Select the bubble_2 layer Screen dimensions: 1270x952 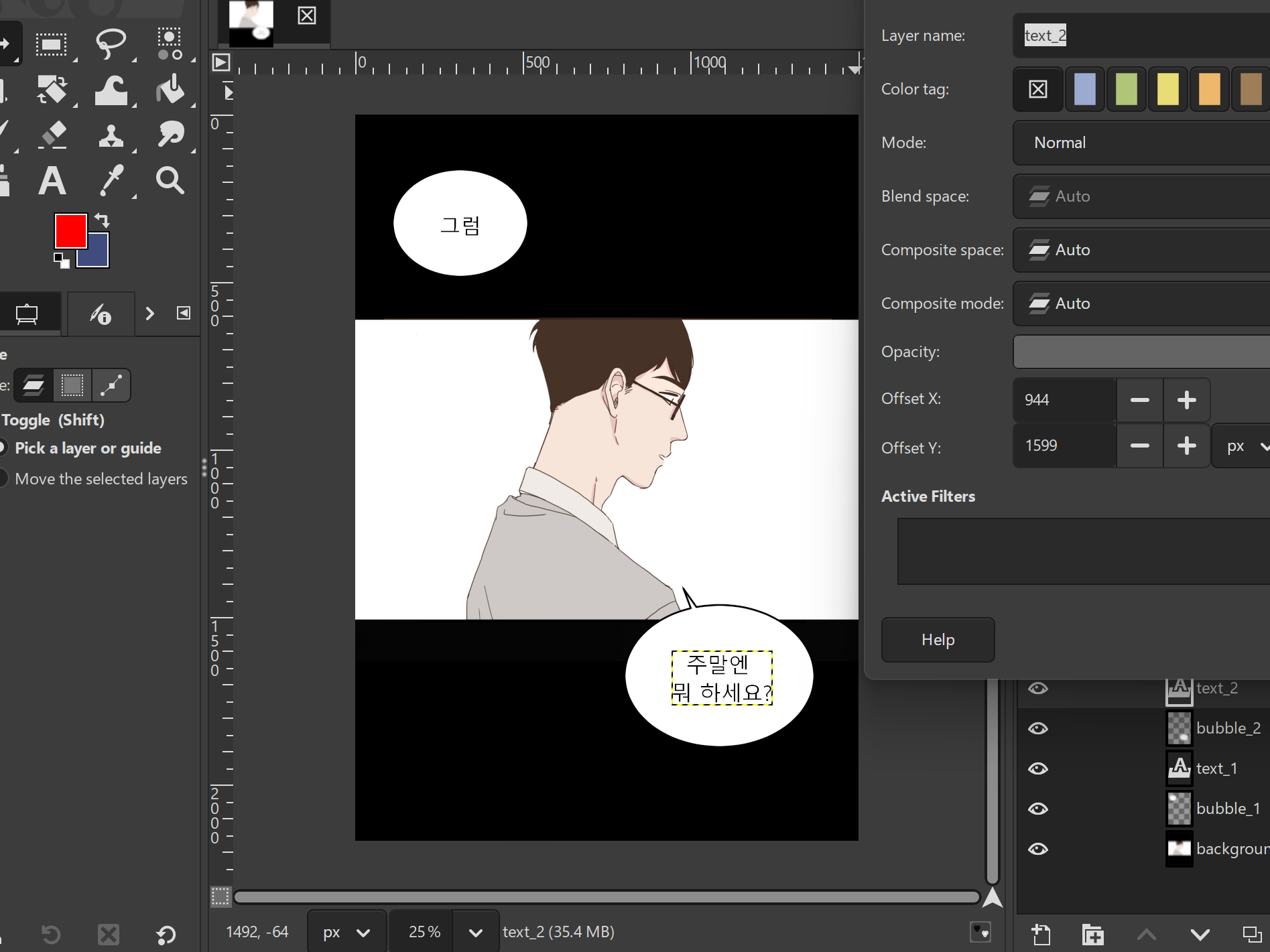coord(1143,728)
